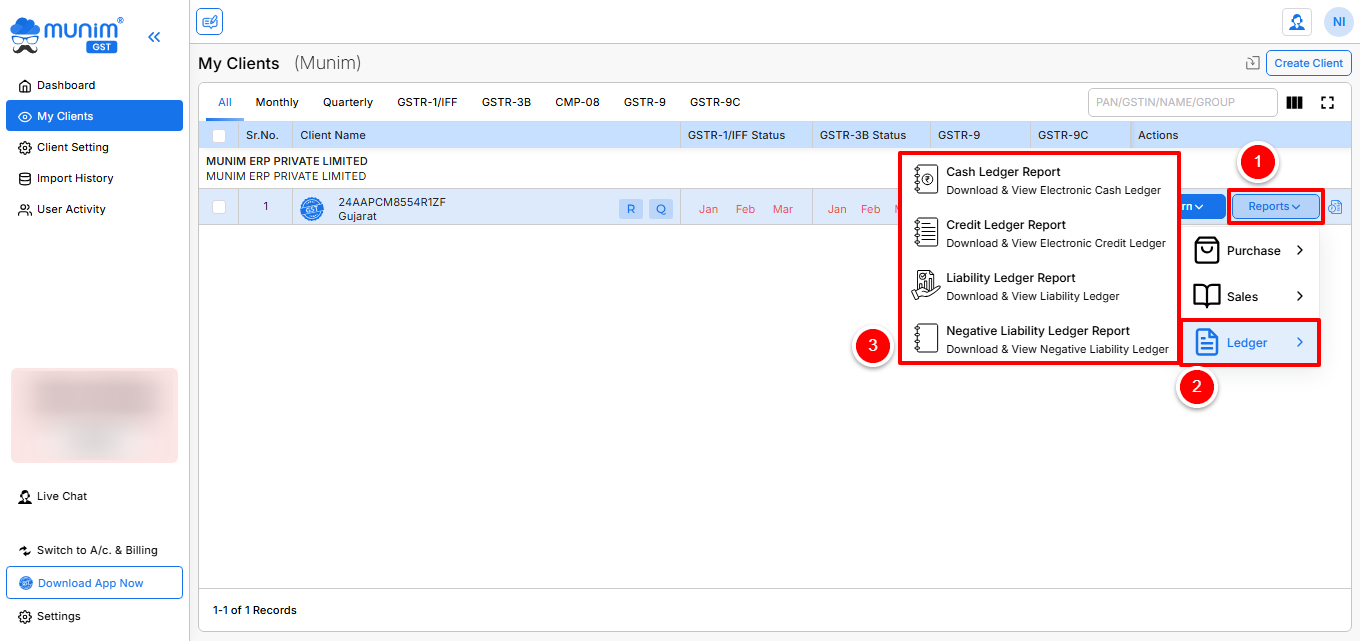The width and height of the screenshot is (1360, 641).
Task: Switch to the GSTR-3B tab
Action: point(506,102)
